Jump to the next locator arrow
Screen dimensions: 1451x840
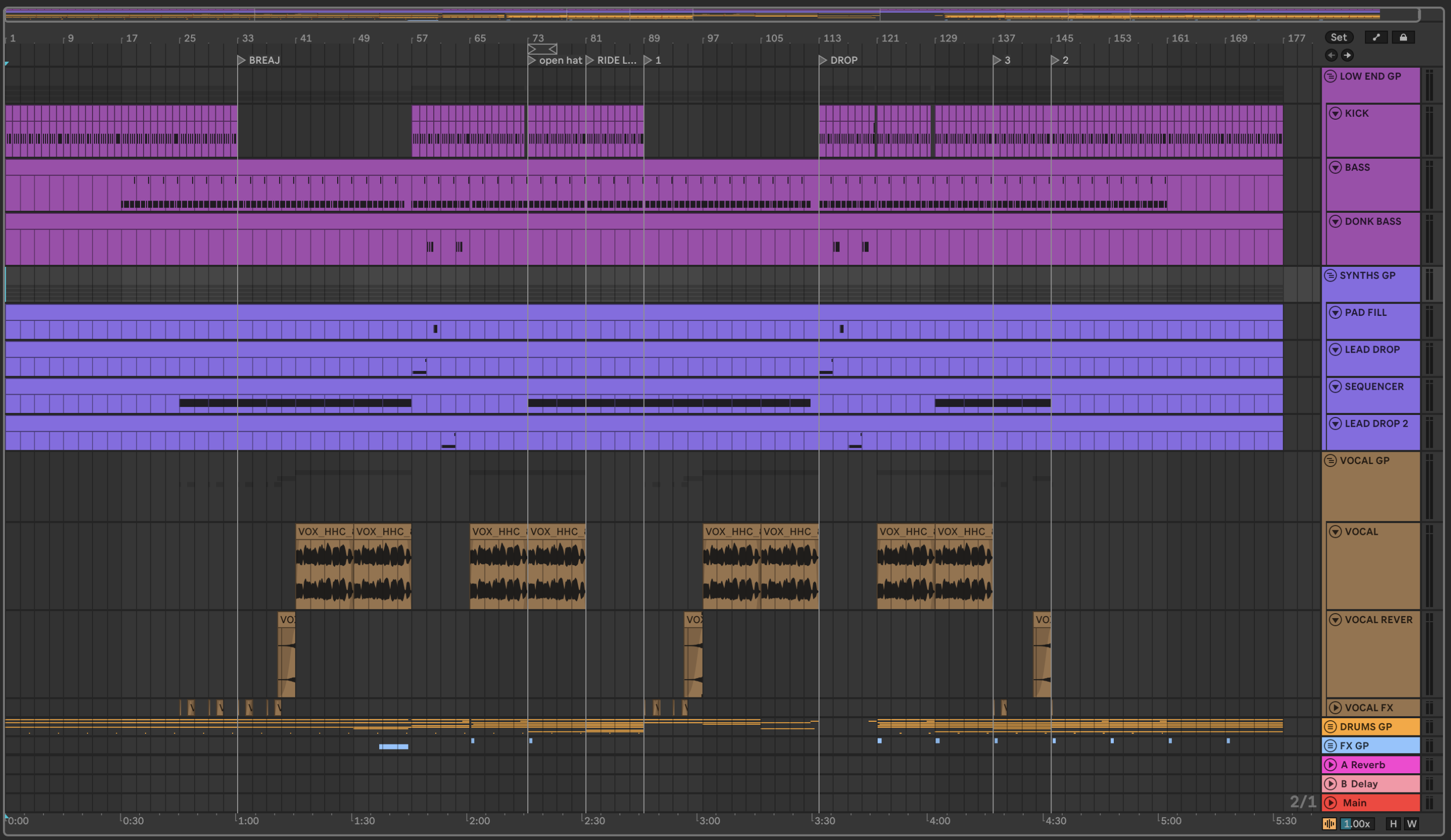1347,55
